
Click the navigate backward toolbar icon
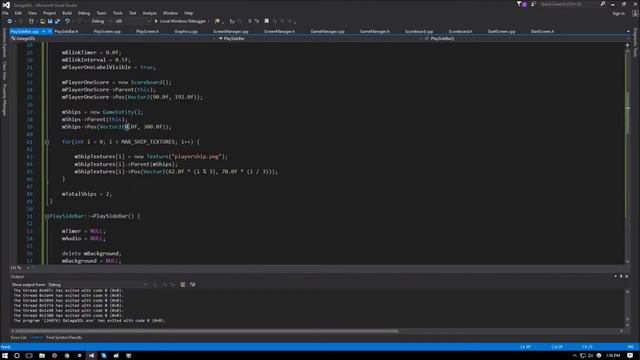9,21
